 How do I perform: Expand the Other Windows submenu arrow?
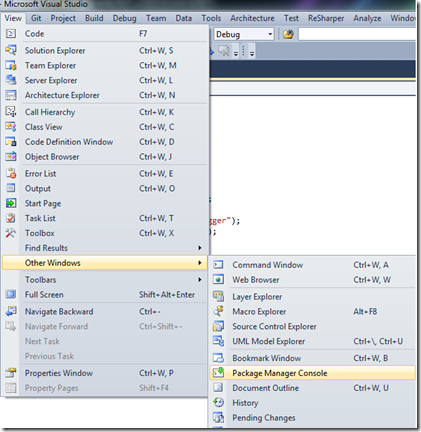pos(200,263)
